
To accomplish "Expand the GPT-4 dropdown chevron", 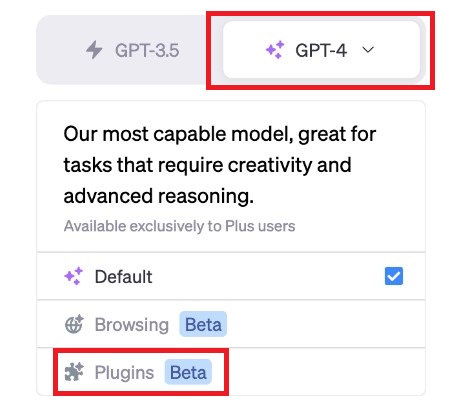I will click(x=368, y=50).
